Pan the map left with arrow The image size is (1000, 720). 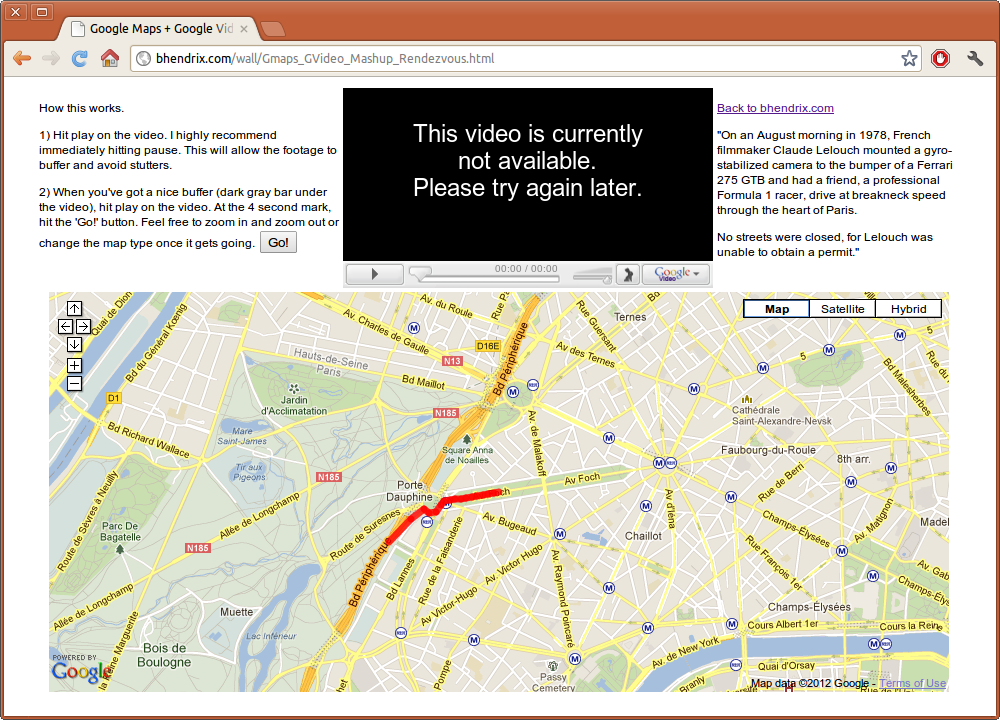click(x=65, y=326)
